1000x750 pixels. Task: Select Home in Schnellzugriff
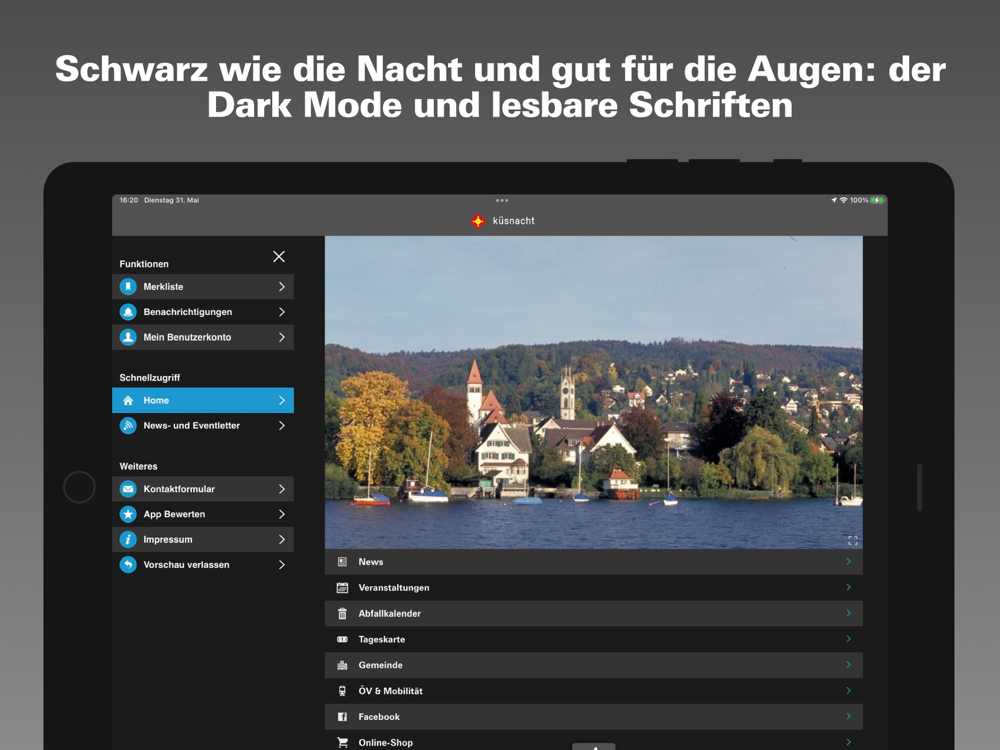[203, 401]
